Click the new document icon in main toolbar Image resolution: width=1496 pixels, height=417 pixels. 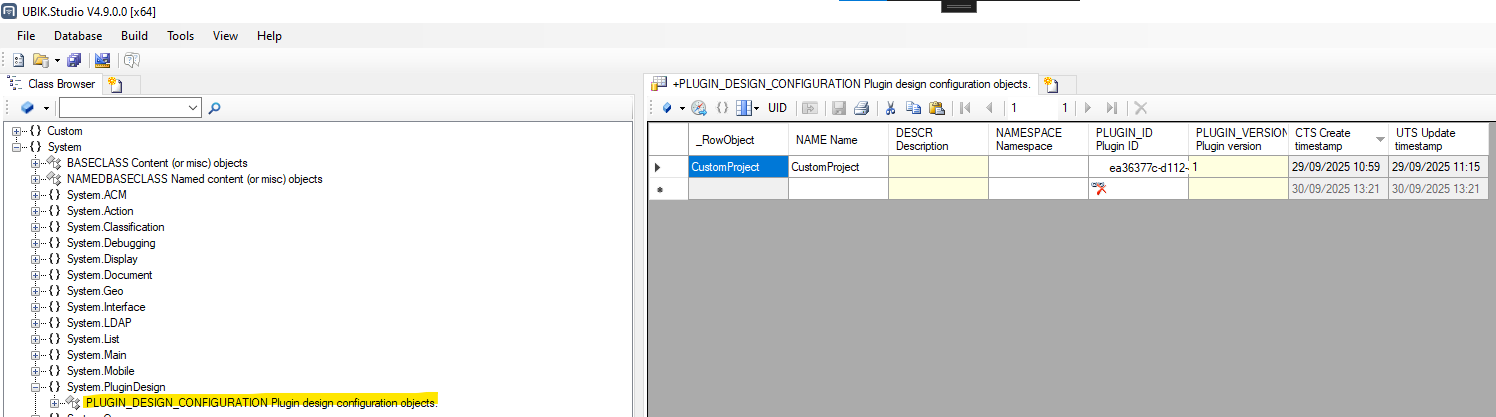click(x=18, y=61)
